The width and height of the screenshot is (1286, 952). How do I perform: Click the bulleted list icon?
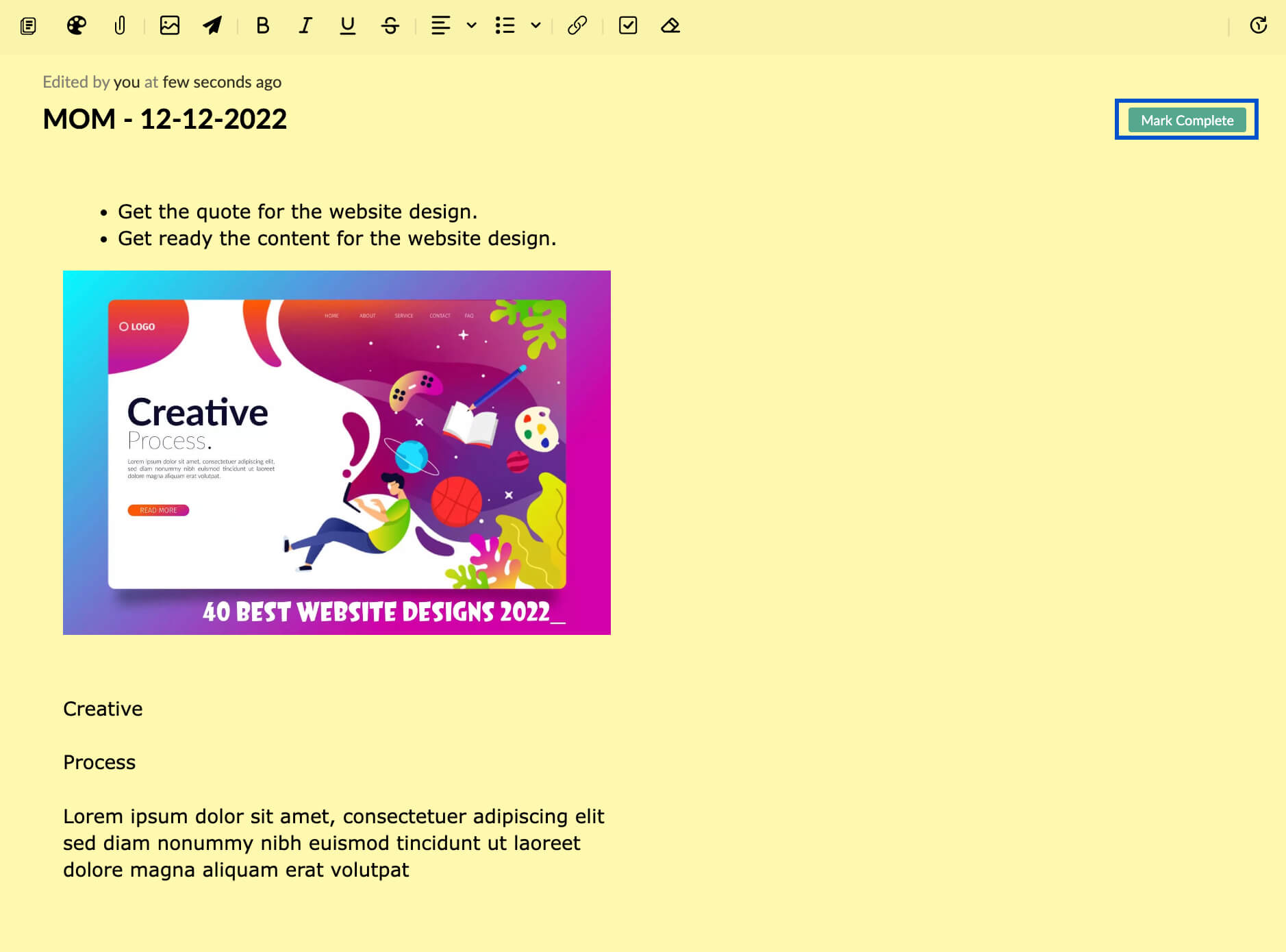tap(505, 26)
